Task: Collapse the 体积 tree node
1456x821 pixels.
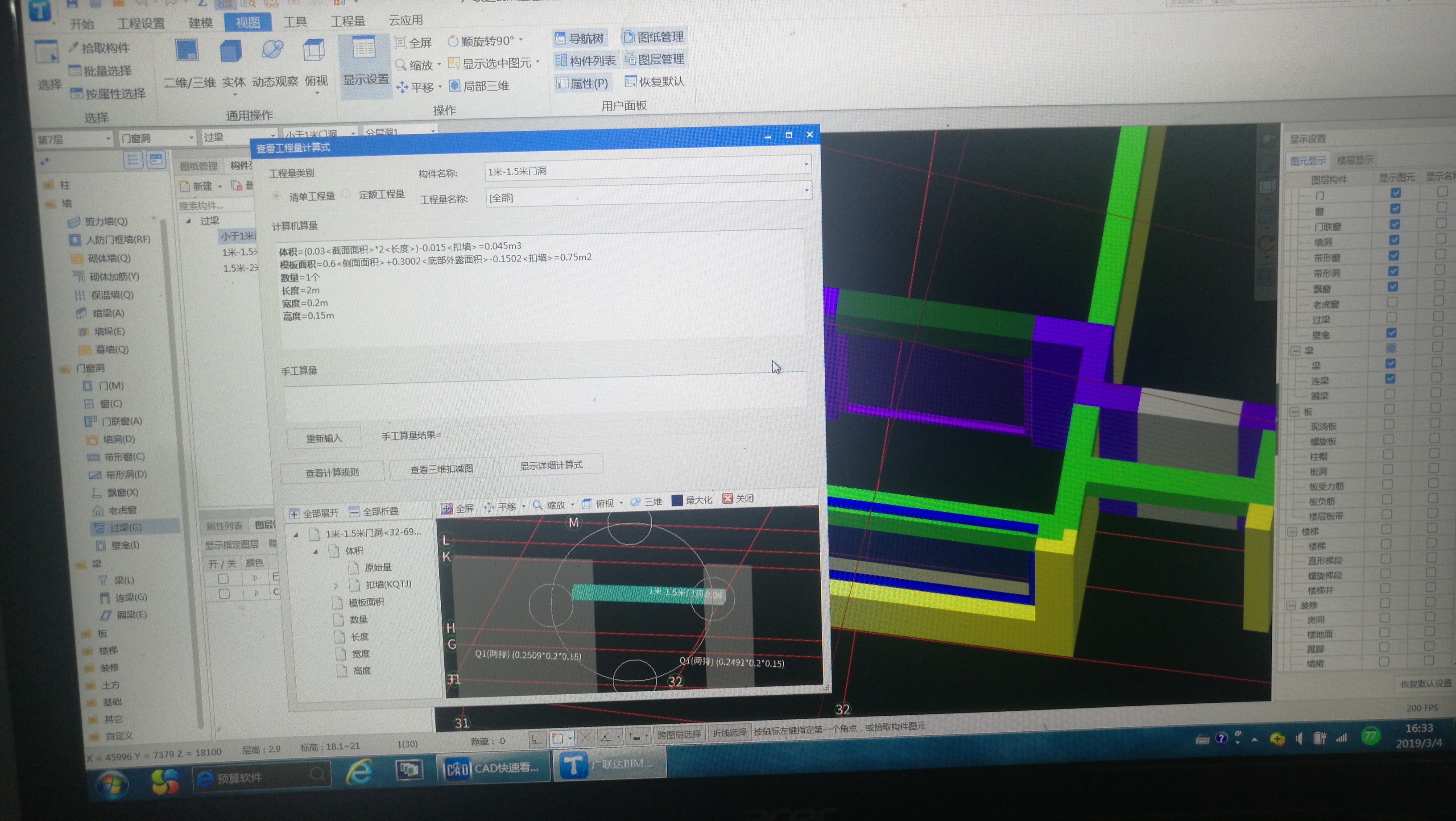Action: (315, 551)
